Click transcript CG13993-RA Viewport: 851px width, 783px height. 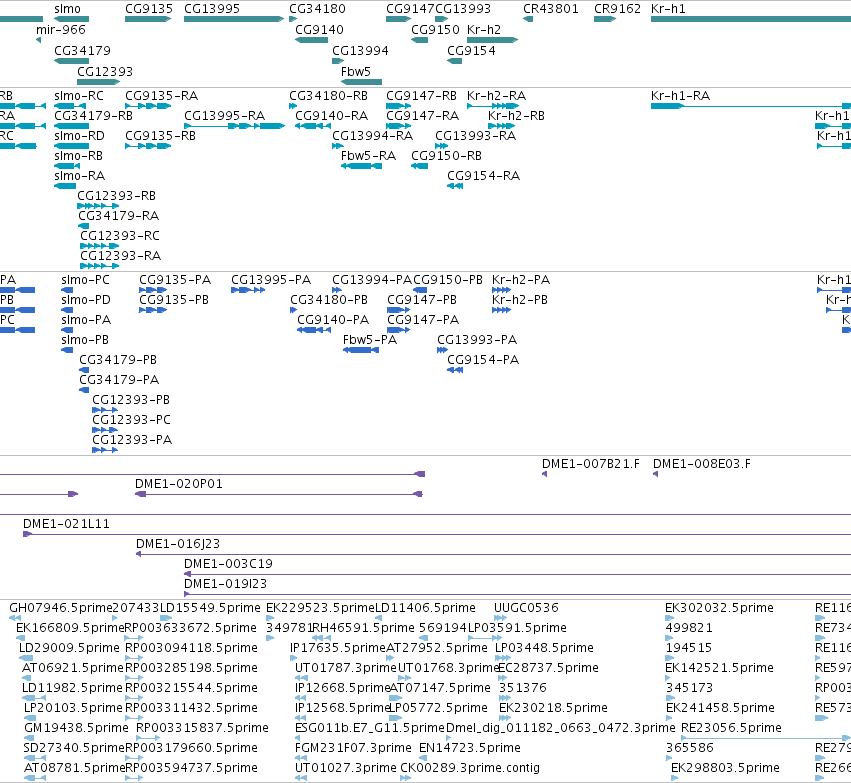point(475,136)
